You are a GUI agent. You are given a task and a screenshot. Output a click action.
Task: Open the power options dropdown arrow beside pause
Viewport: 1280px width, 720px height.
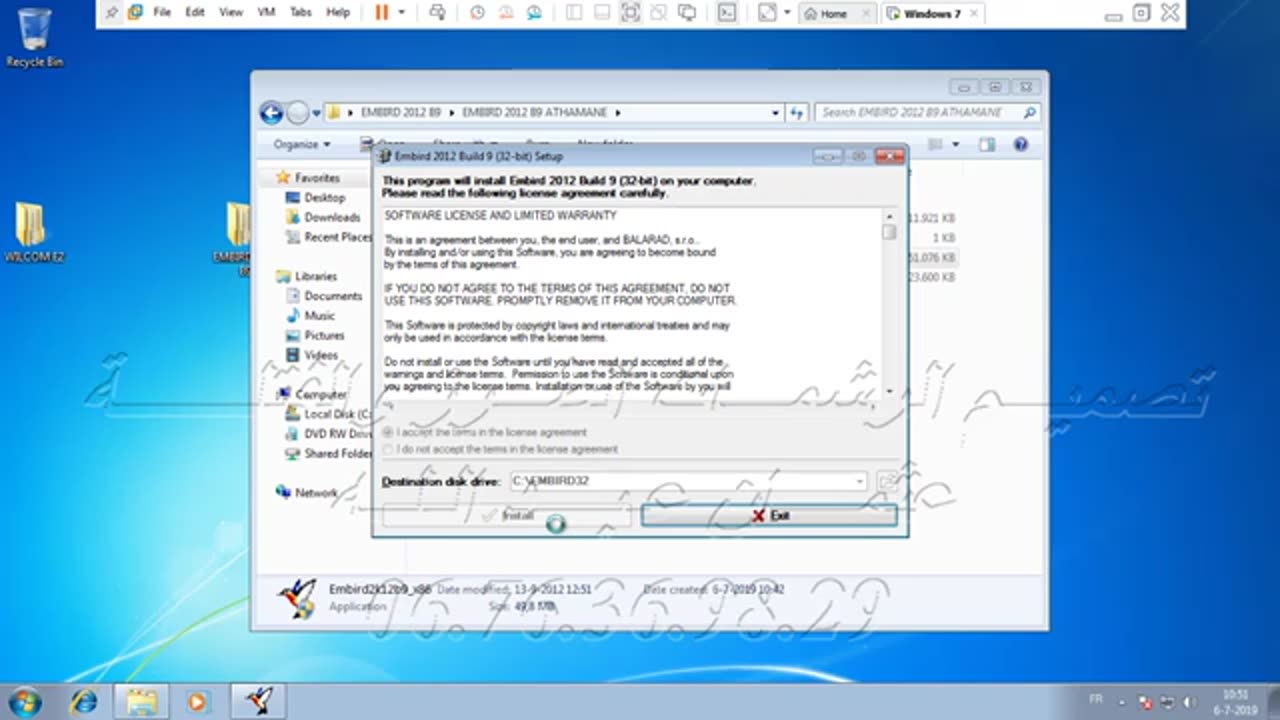click(402, 13)
